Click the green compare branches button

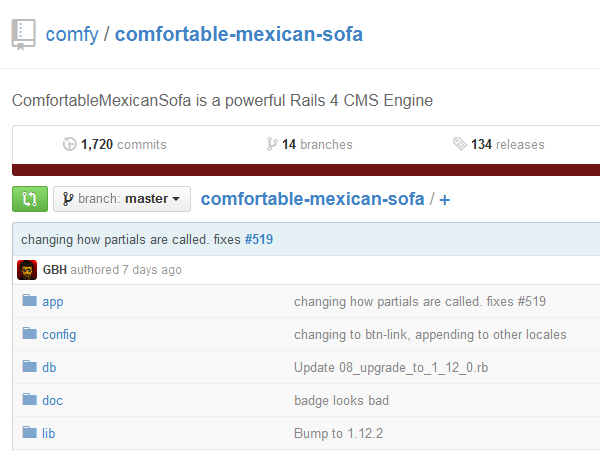(29, 199)
